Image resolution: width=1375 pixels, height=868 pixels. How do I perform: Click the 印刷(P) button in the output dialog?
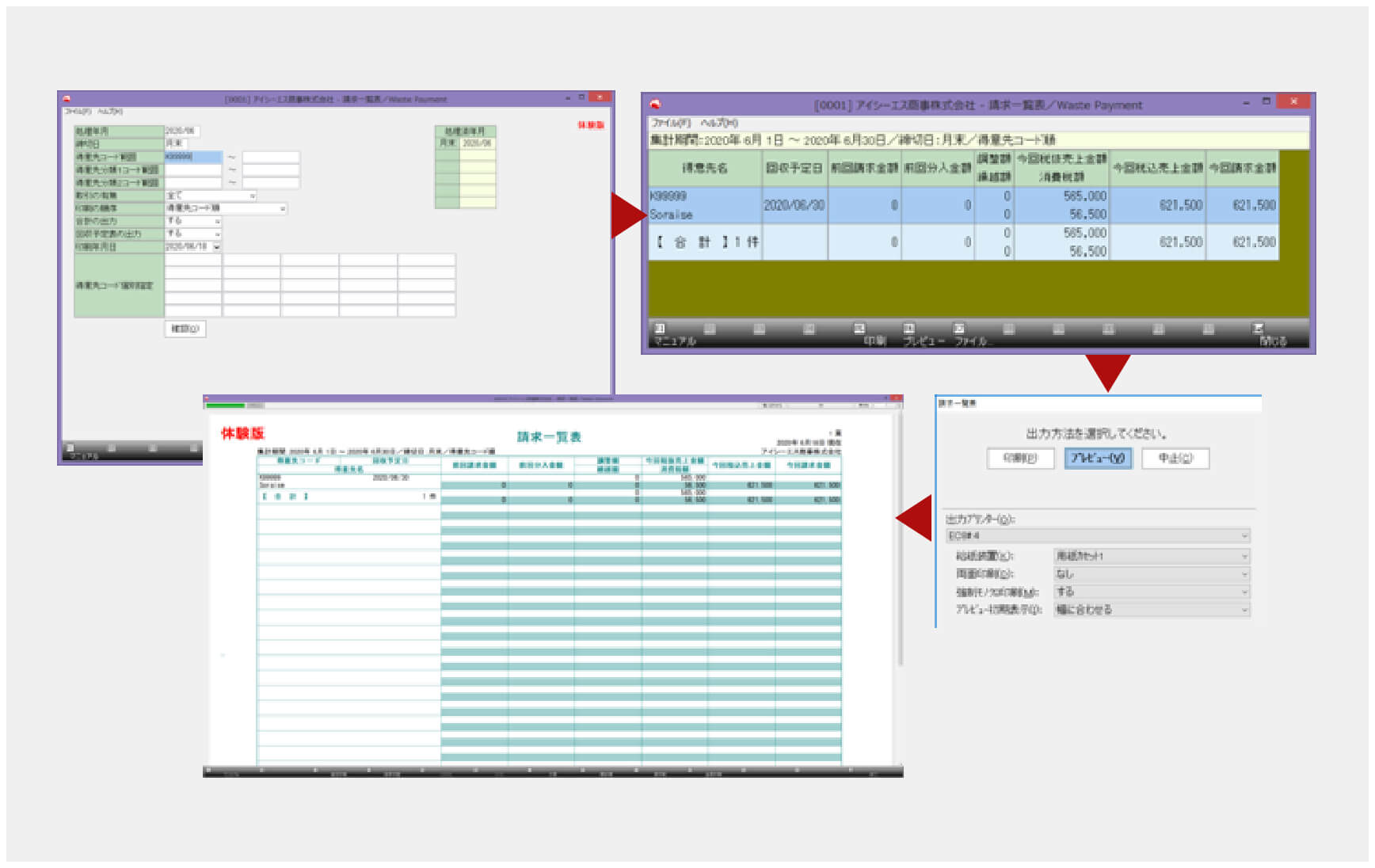tap(1020, 458)
